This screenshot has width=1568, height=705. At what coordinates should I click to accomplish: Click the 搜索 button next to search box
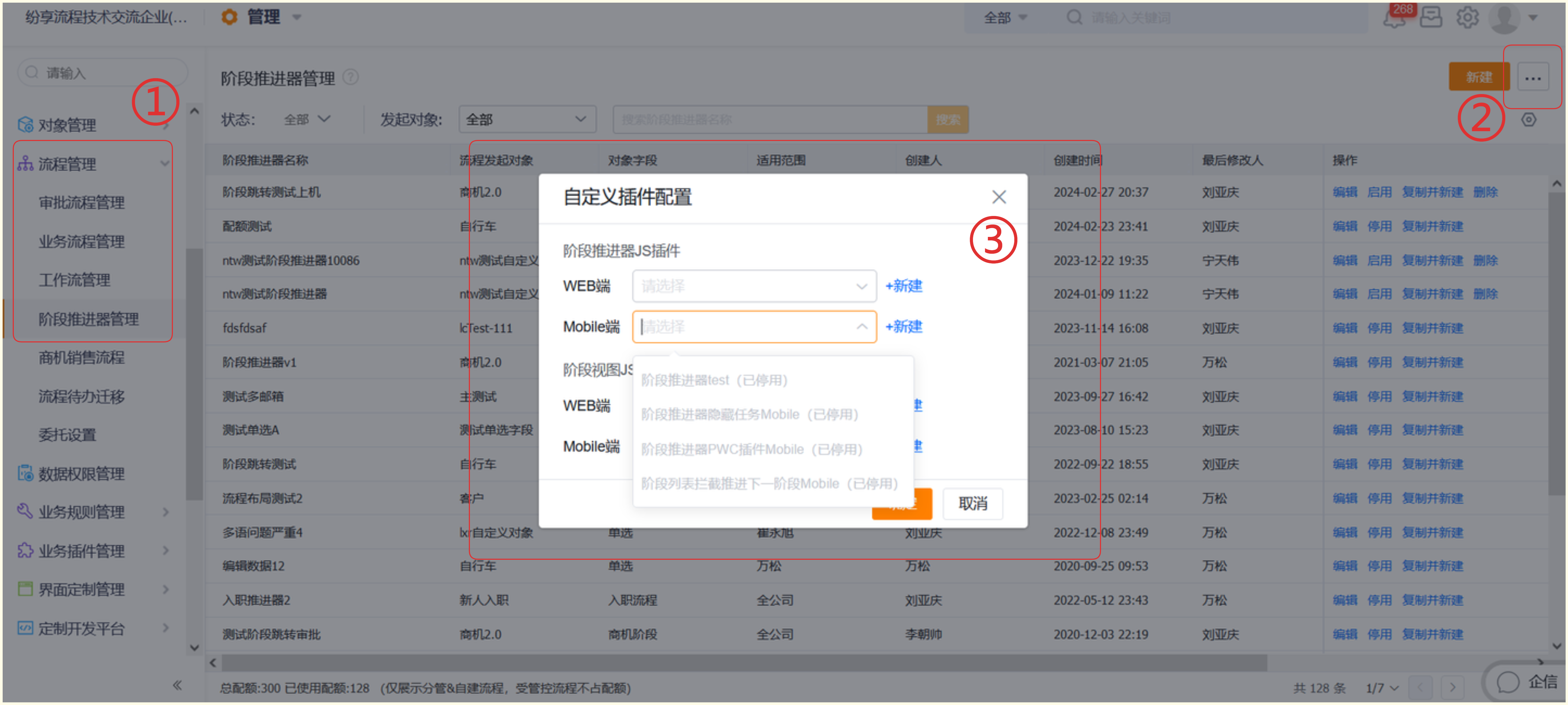click(948, 119)
